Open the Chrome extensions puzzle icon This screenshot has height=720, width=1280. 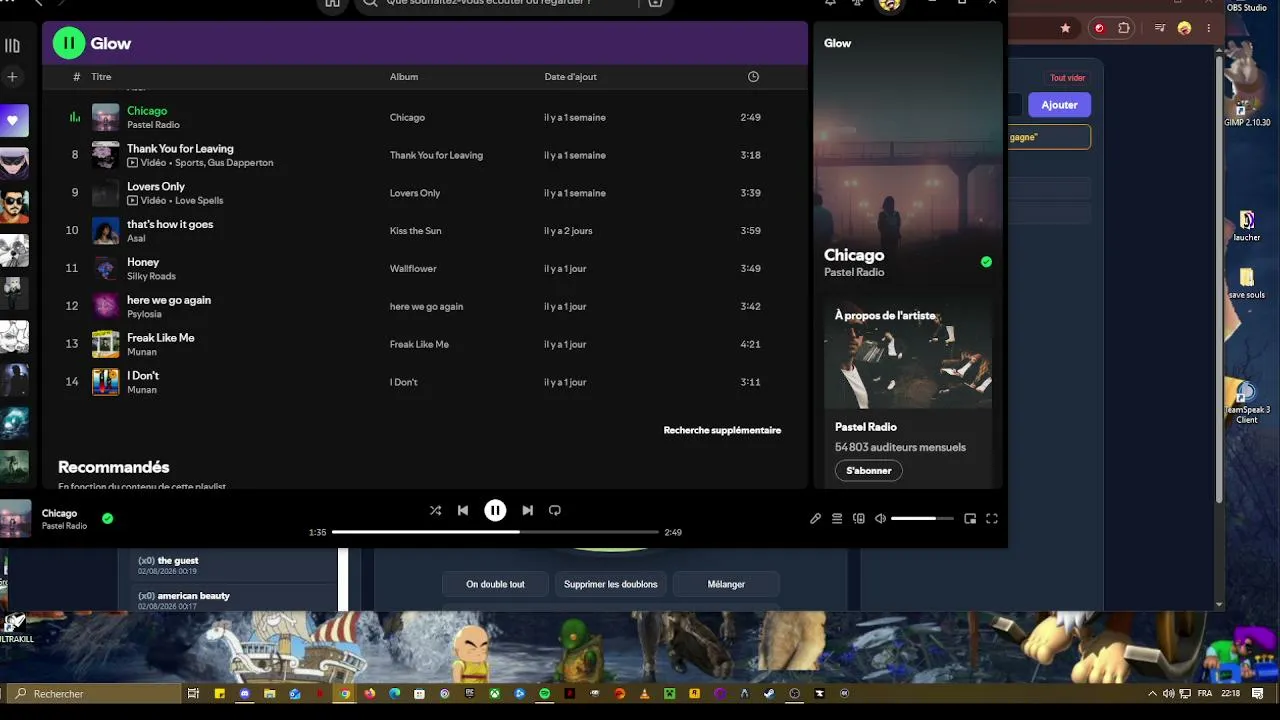click(1124, 28)
